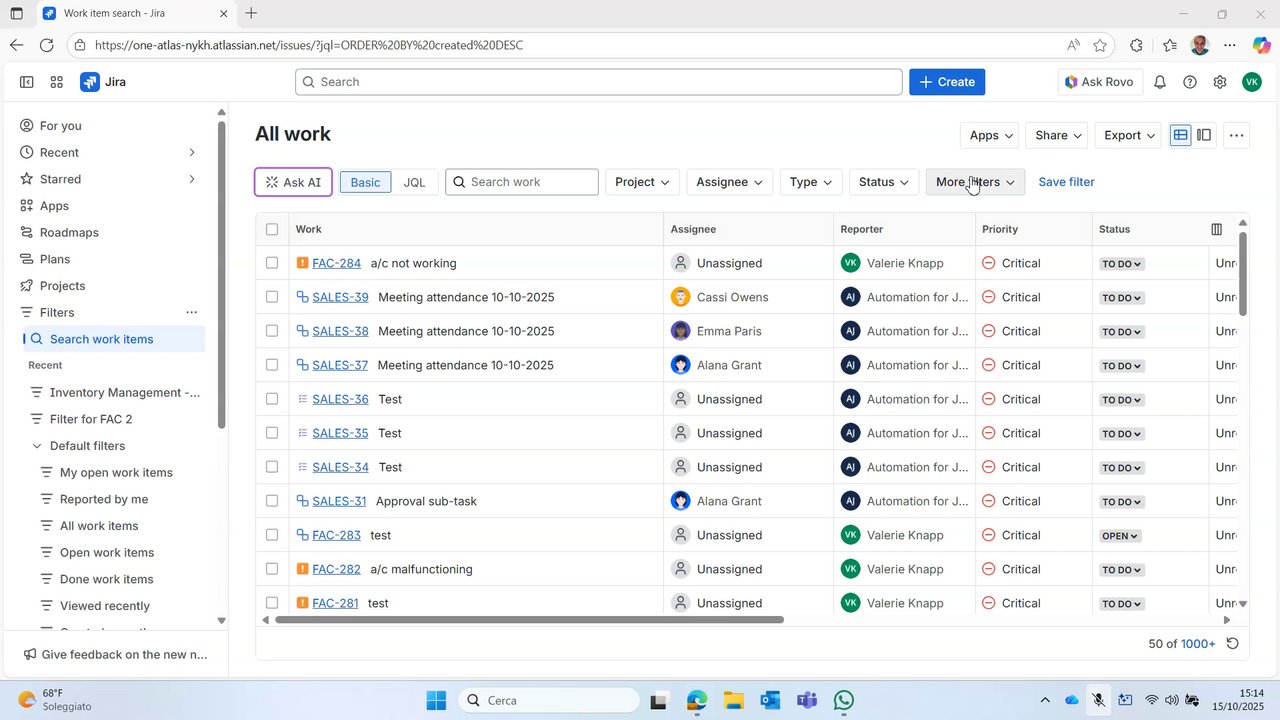Open the Windows Start menu
This screenshot has width=1280, height=720.
pyautogui.click(x=436, y=700)
